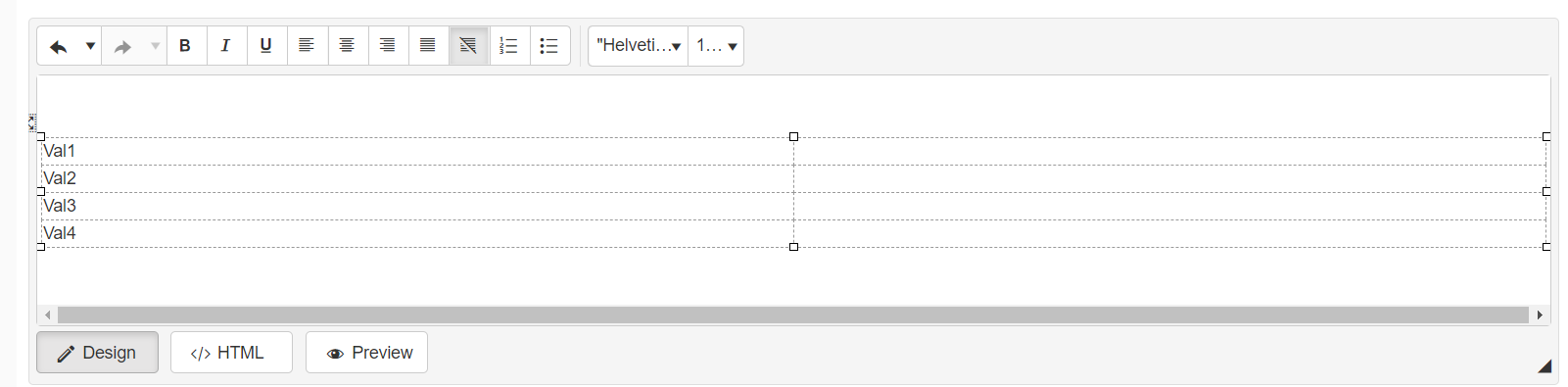Select the Design view button
Screen dimensions: 1568x387
(97, 353)
